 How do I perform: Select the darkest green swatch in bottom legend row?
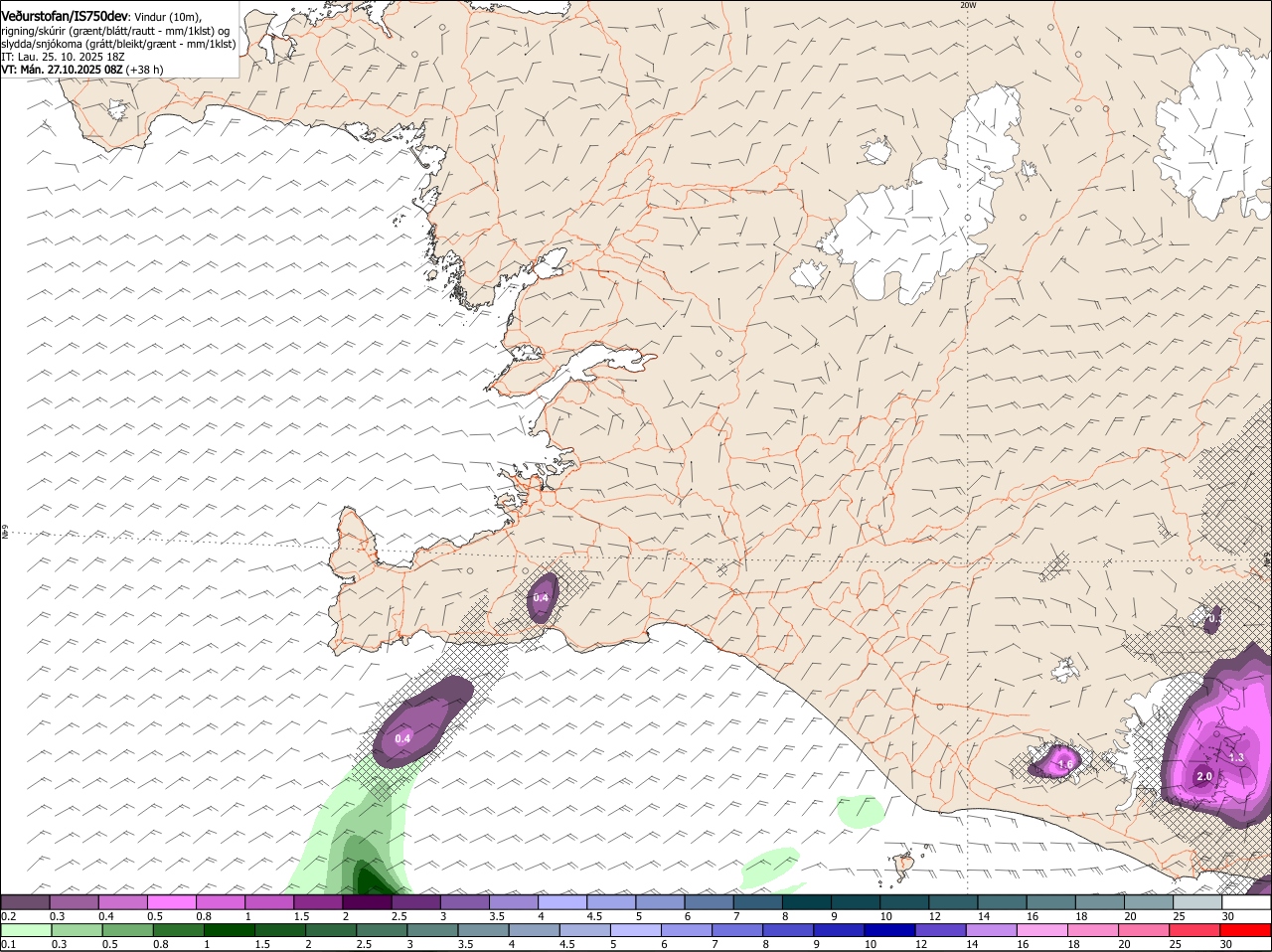click(x=229, y=929)
